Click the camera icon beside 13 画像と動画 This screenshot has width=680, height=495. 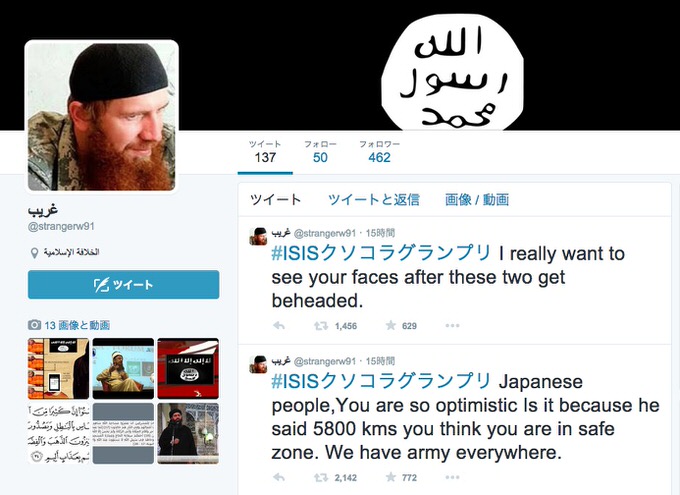tap(34, 325)
